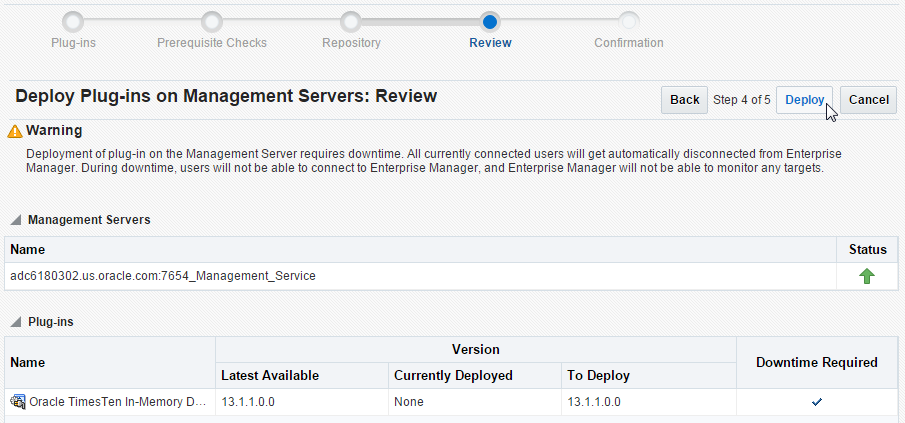Viewport: 905px width, 423px height.
Task: Go to the Plug-ins wizard step
Action: [73, 43]
